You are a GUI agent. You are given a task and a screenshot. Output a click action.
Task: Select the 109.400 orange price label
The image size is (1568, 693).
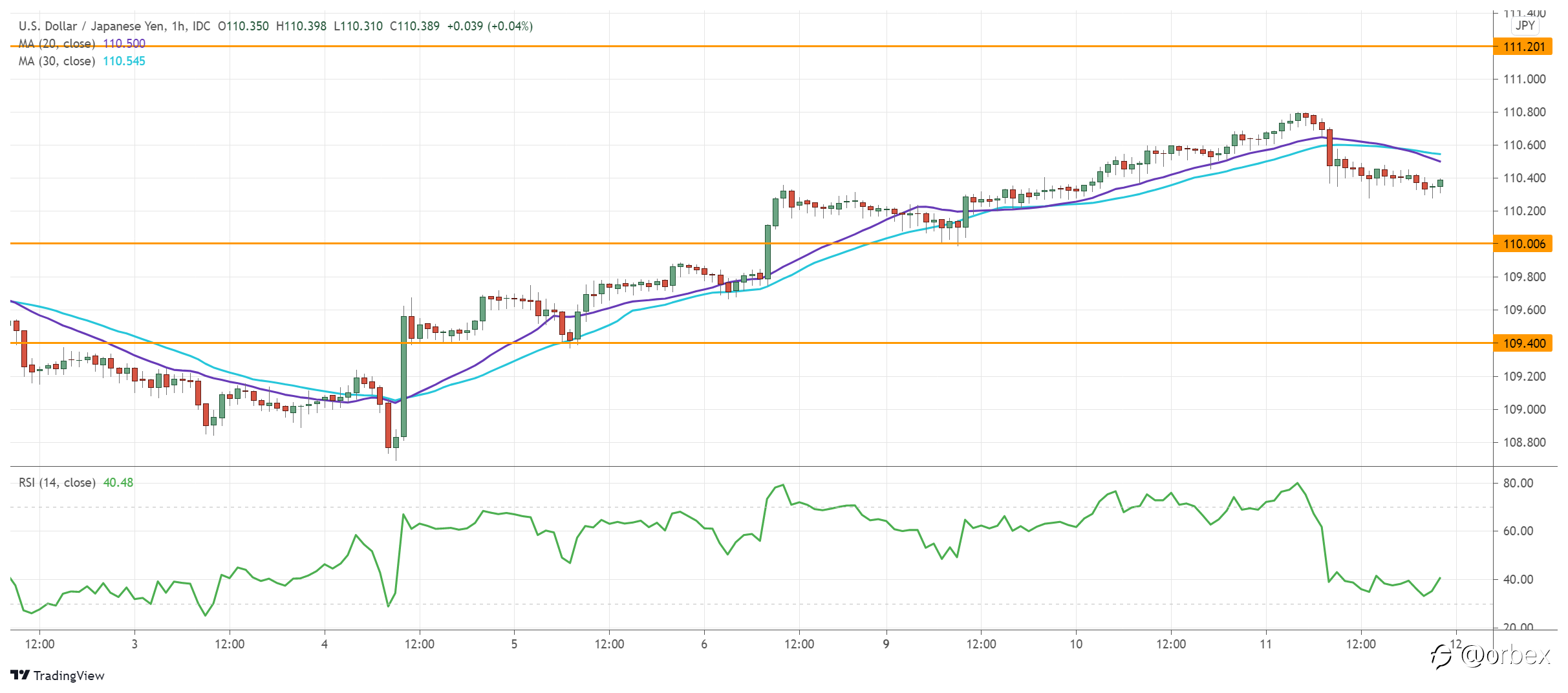[1523, 343]
